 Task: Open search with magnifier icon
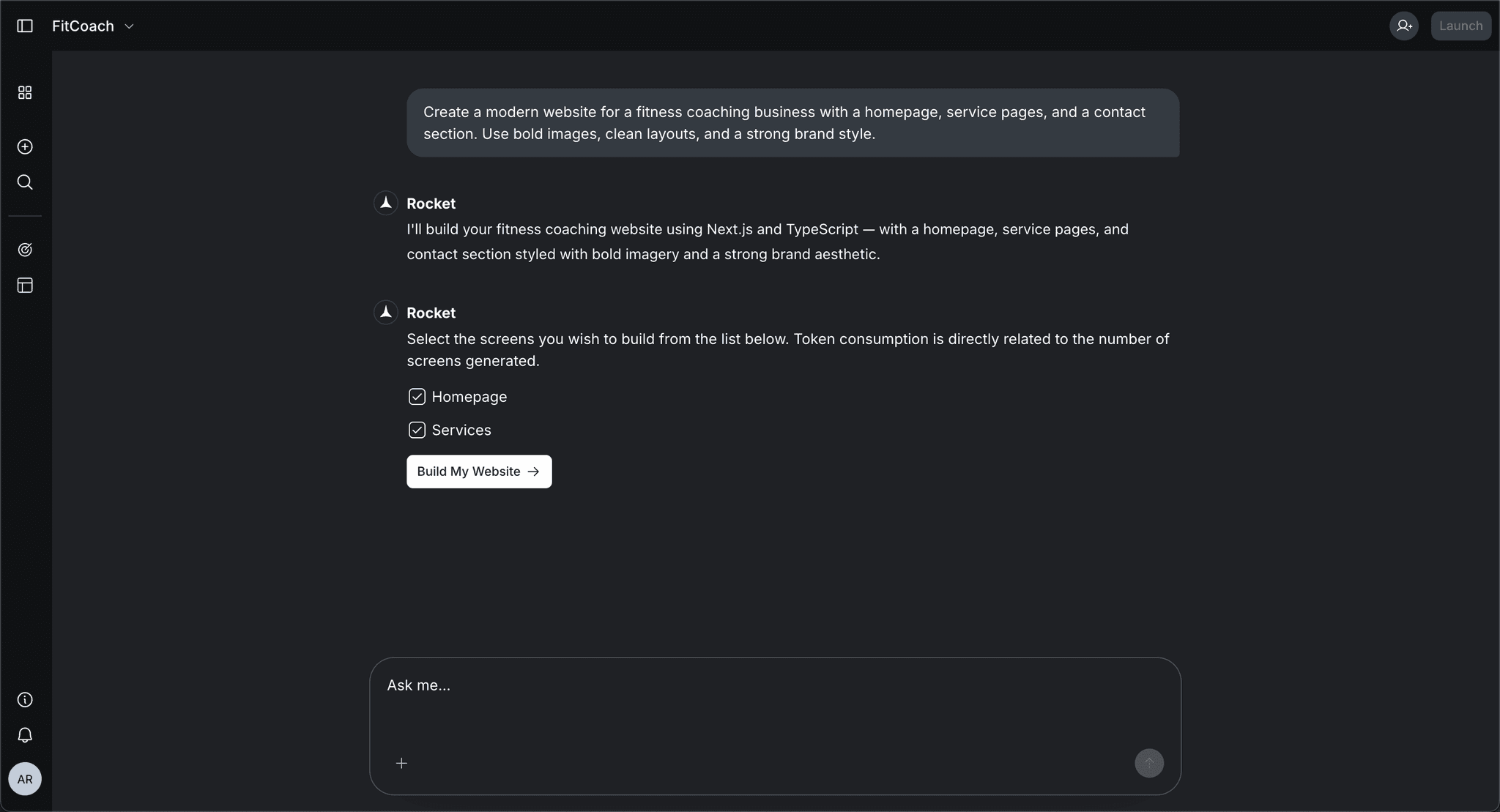pos(25,182)
